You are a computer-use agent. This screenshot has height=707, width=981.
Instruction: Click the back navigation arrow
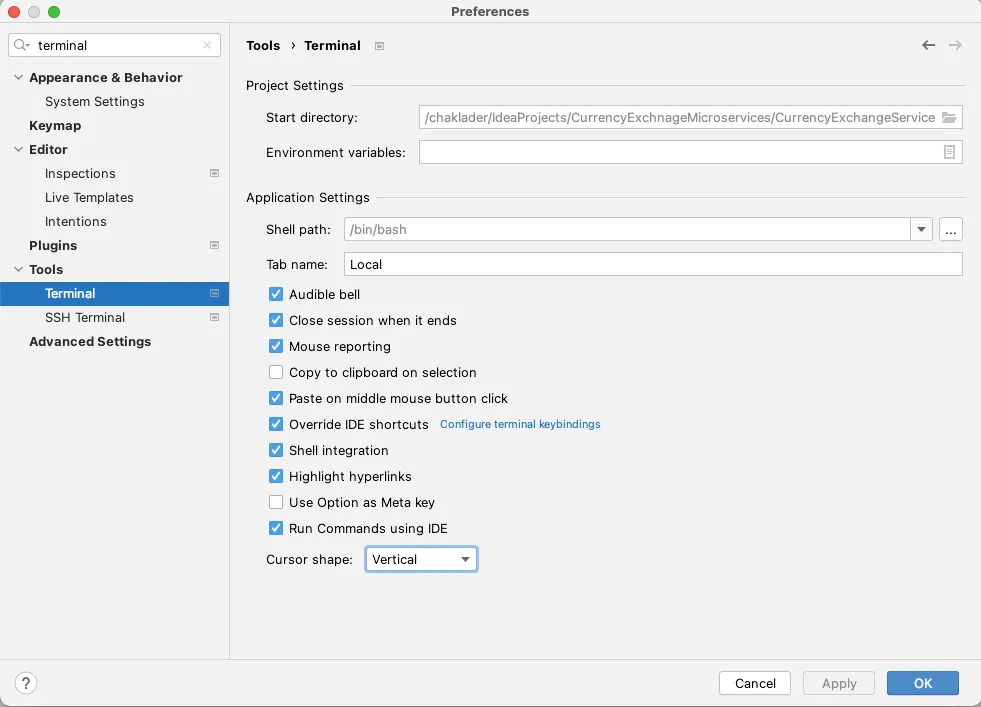coord(928,46)
